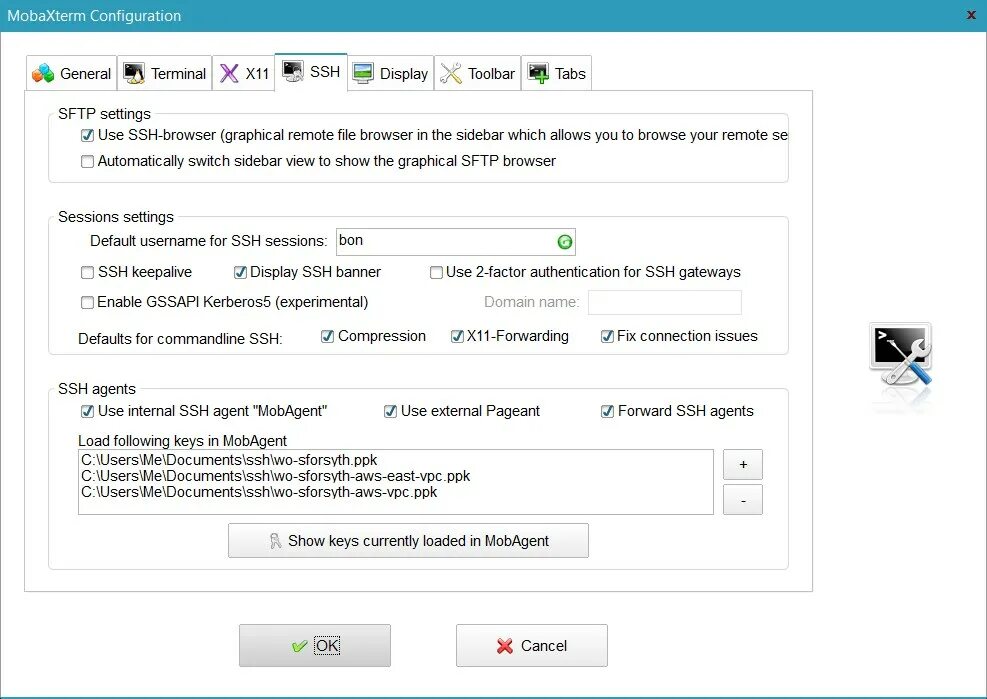
Task: Enable 2-factor authentication for SSH gateways
Action: pos(436,273)
